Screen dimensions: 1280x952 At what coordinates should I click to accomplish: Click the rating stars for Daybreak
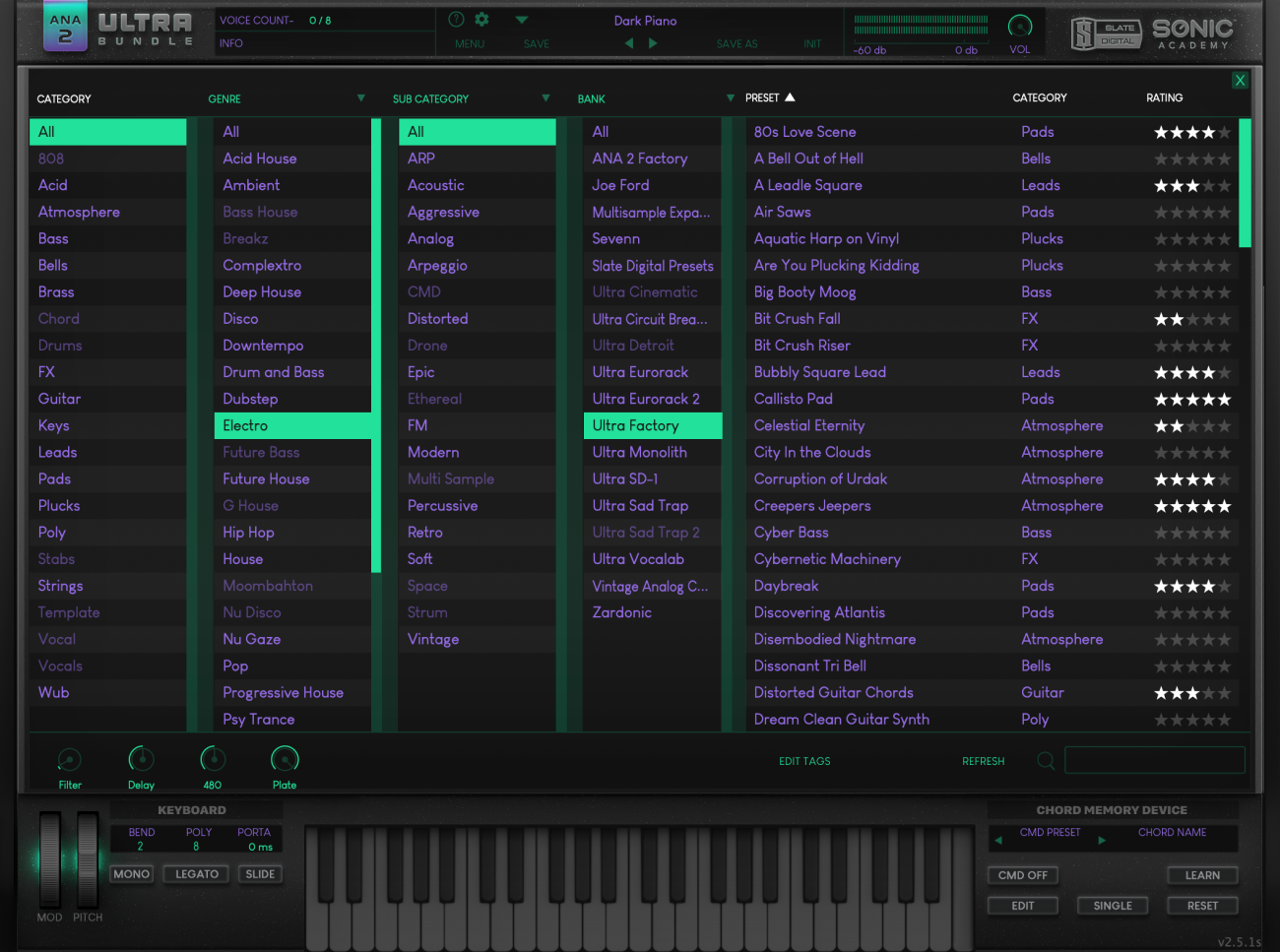click(x=1192, y=586)
